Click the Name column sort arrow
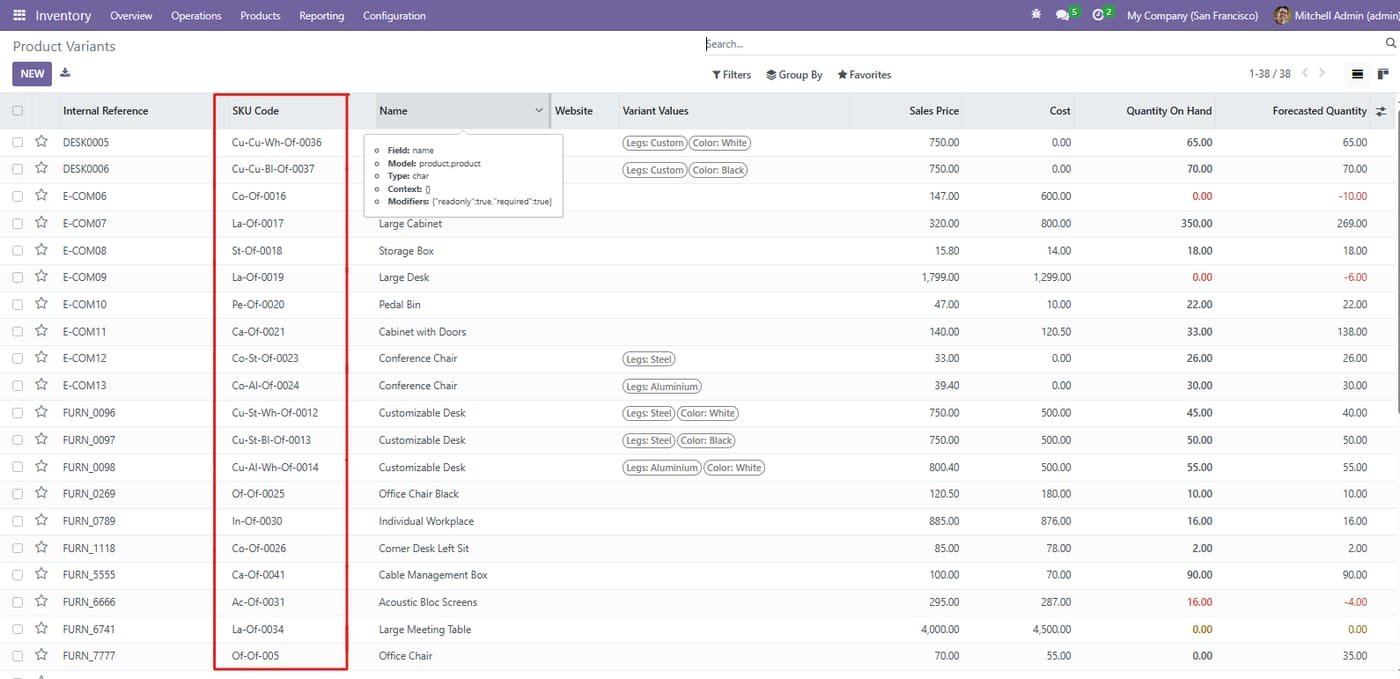Image resolution: width=1400 pixels, height=679 pixels. click(x=539, y=111)
